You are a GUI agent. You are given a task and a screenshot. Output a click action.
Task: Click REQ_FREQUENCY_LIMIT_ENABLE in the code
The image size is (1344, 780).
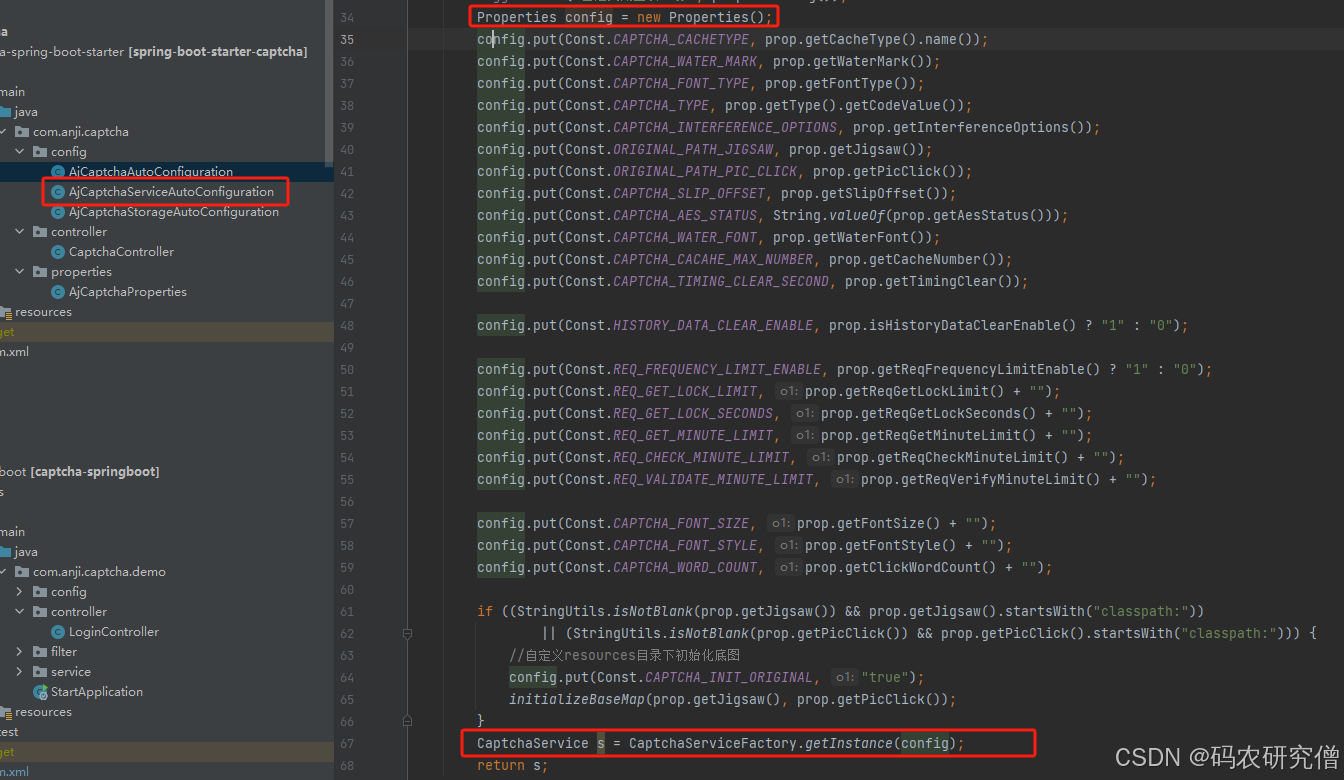pyautogui.click(x=717, y=370)
